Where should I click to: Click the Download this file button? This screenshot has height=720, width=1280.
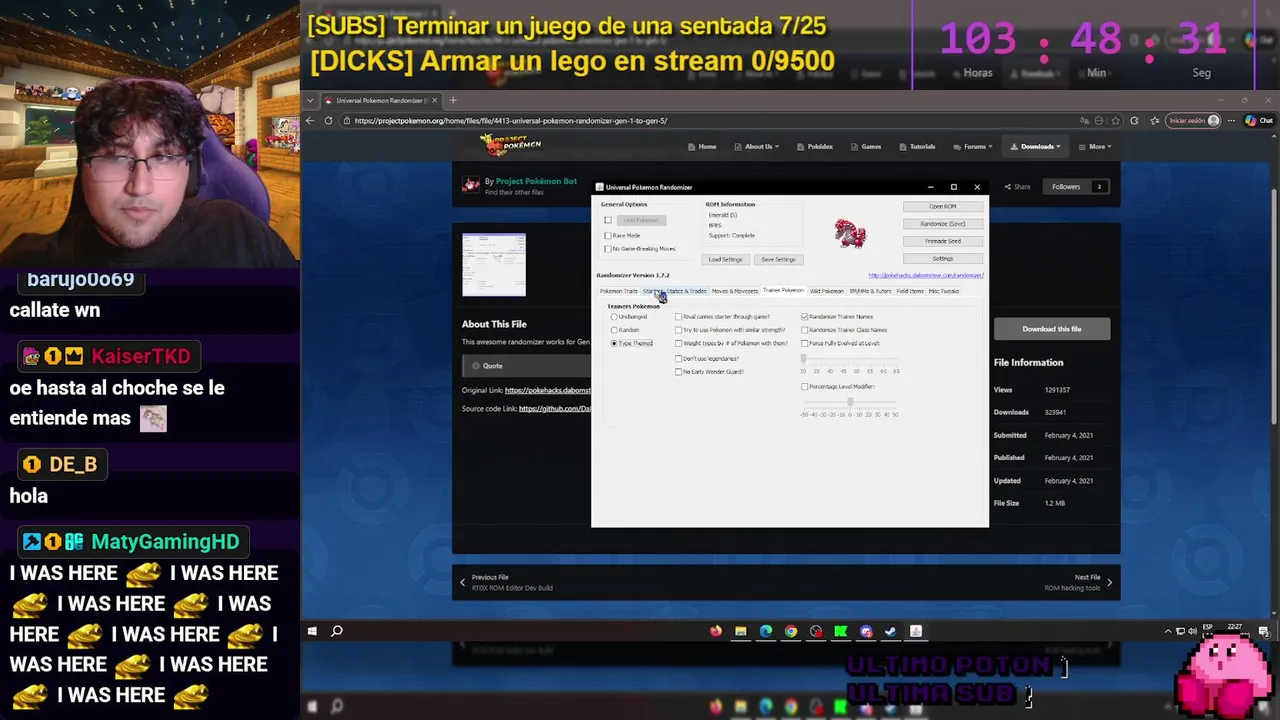click(1052, 329)
